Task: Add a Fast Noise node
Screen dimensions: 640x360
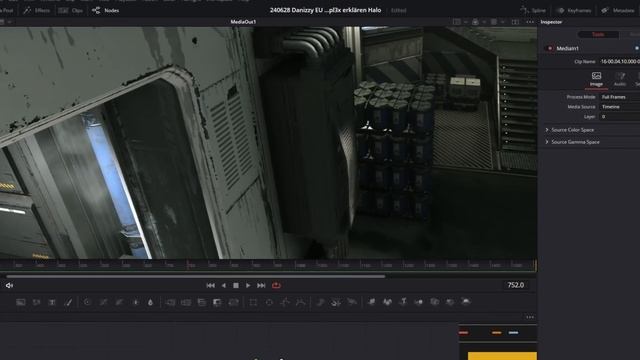Action: tap(36, 302)
